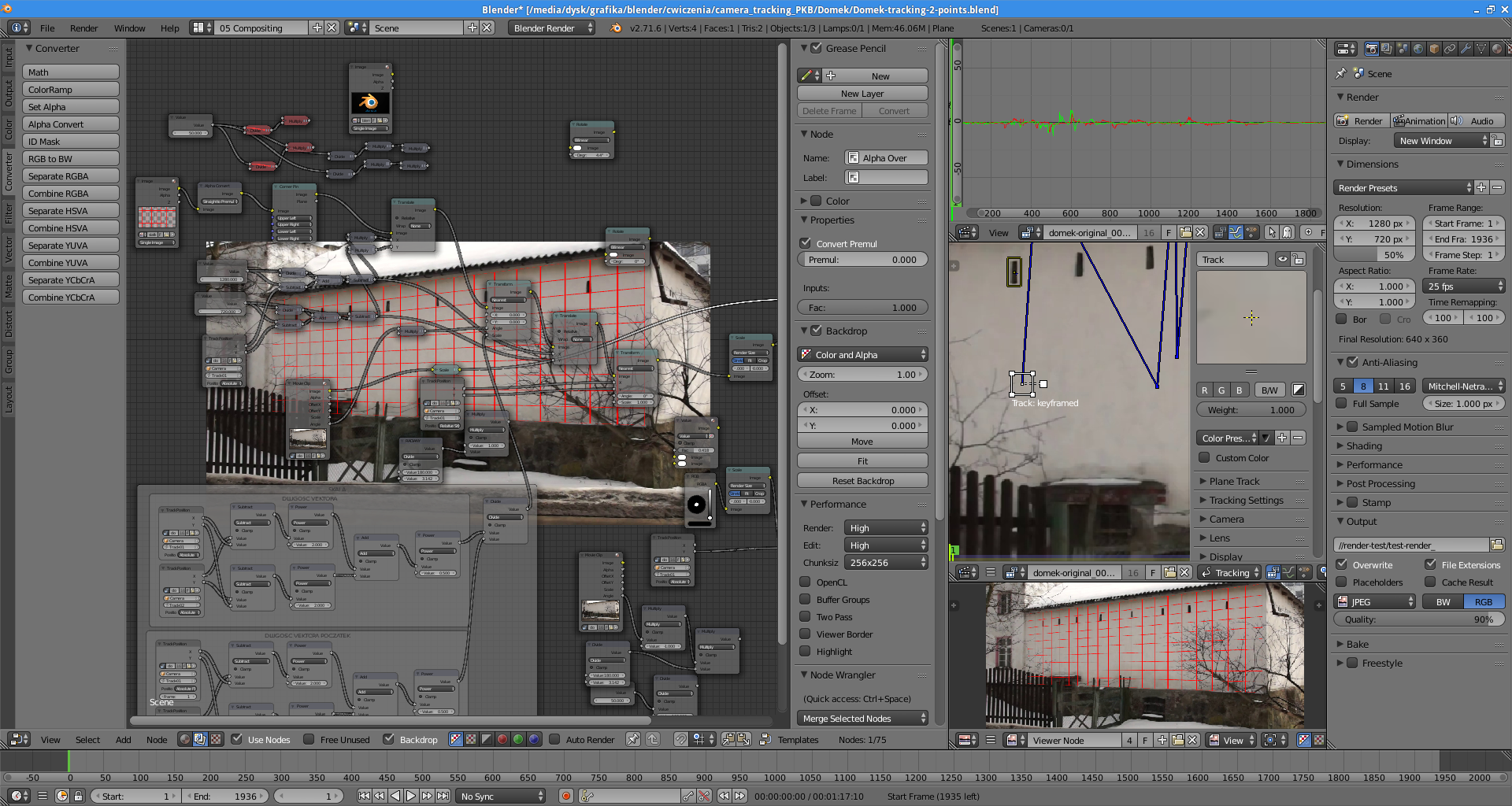Screen dimensions: 1512x806
Task: Adjust the JPEG Quality 90% slider
Action: click(x=1419, y=619)
